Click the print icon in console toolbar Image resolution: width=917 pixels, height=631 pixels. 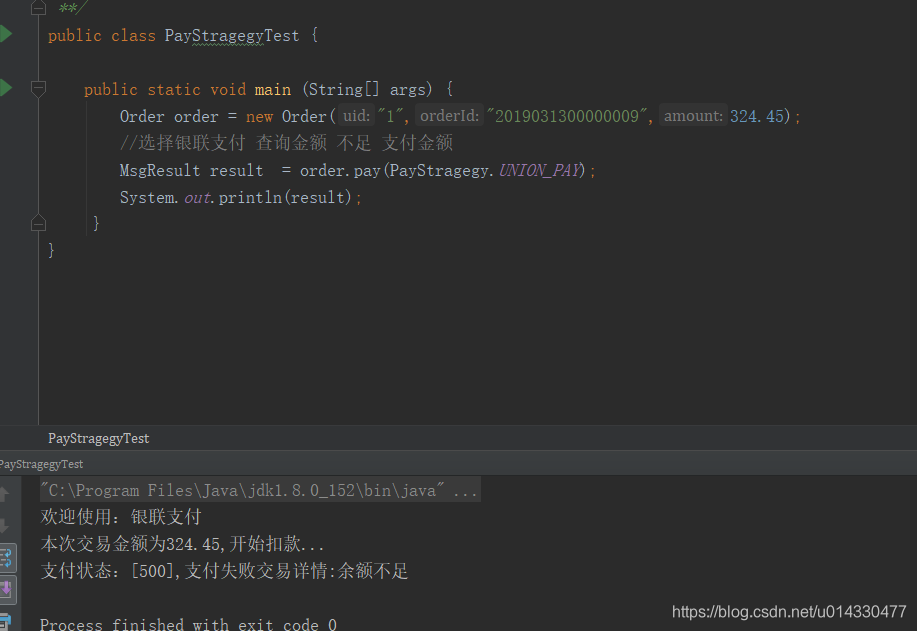point(6,621)
